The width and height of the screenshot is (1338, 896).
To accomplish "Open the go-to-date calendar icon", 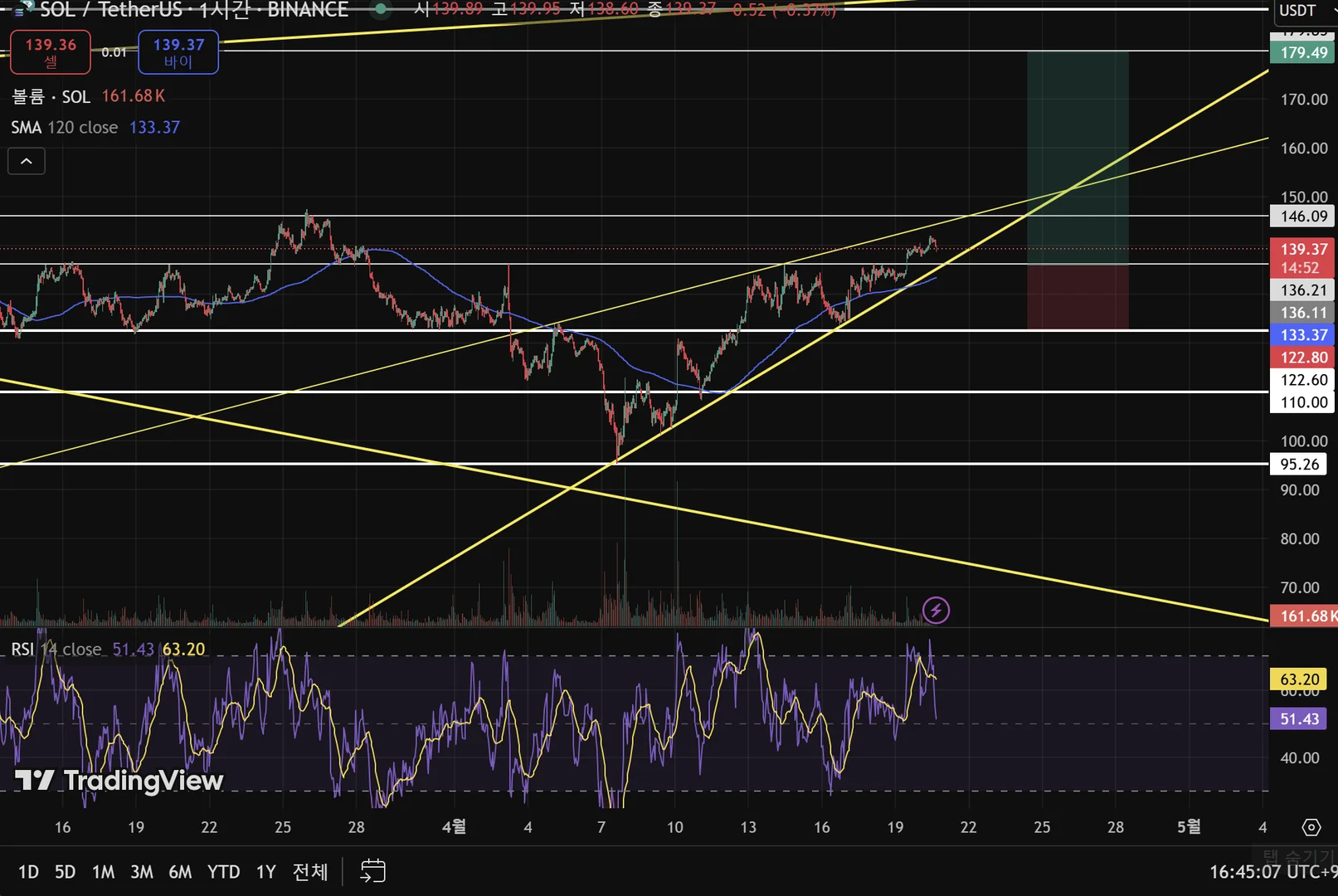I will pyautogui.click(x=373, y=871).
